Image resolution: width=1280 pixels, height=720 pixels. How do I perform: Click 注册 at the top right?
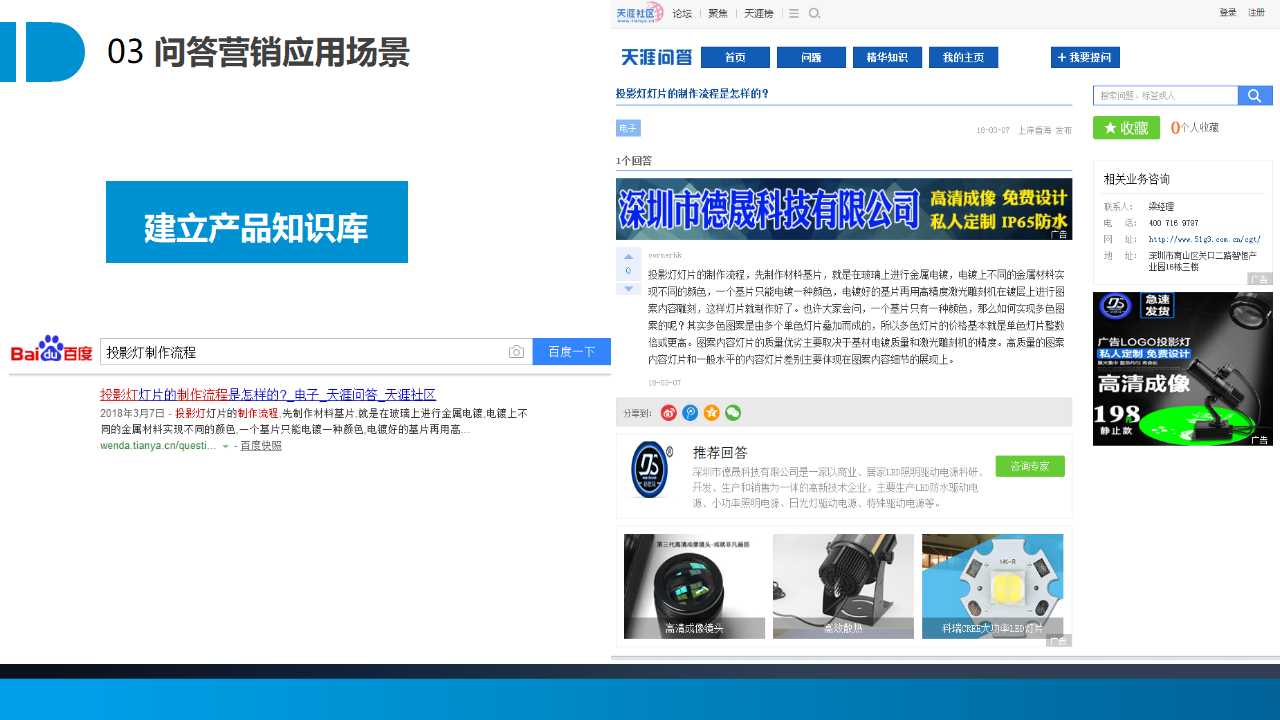click(x=1257, y=13)
